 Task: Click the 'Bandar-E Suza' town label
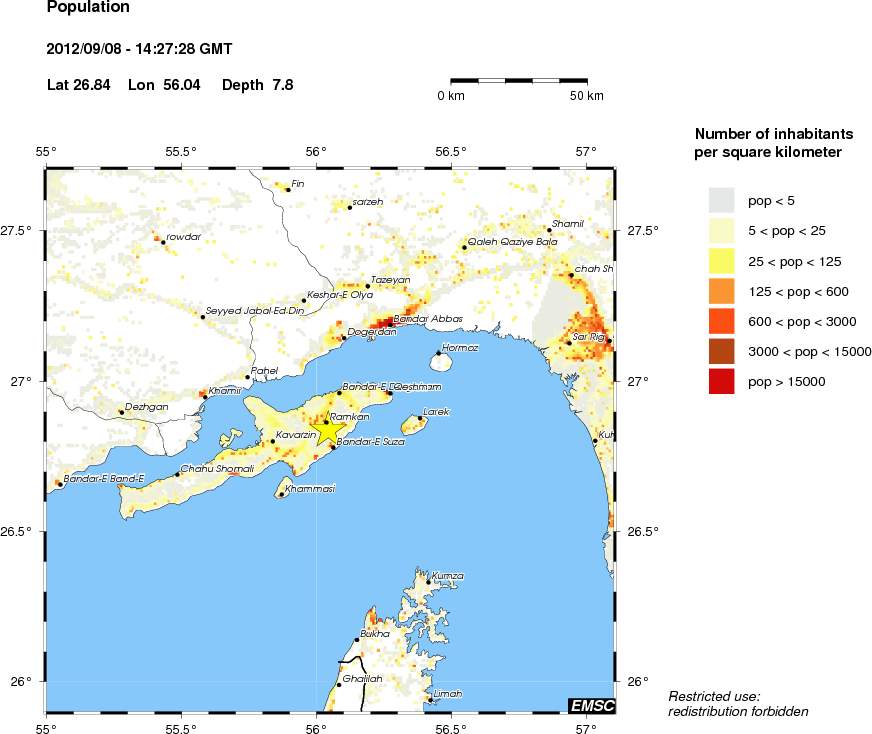click(370, 442)
